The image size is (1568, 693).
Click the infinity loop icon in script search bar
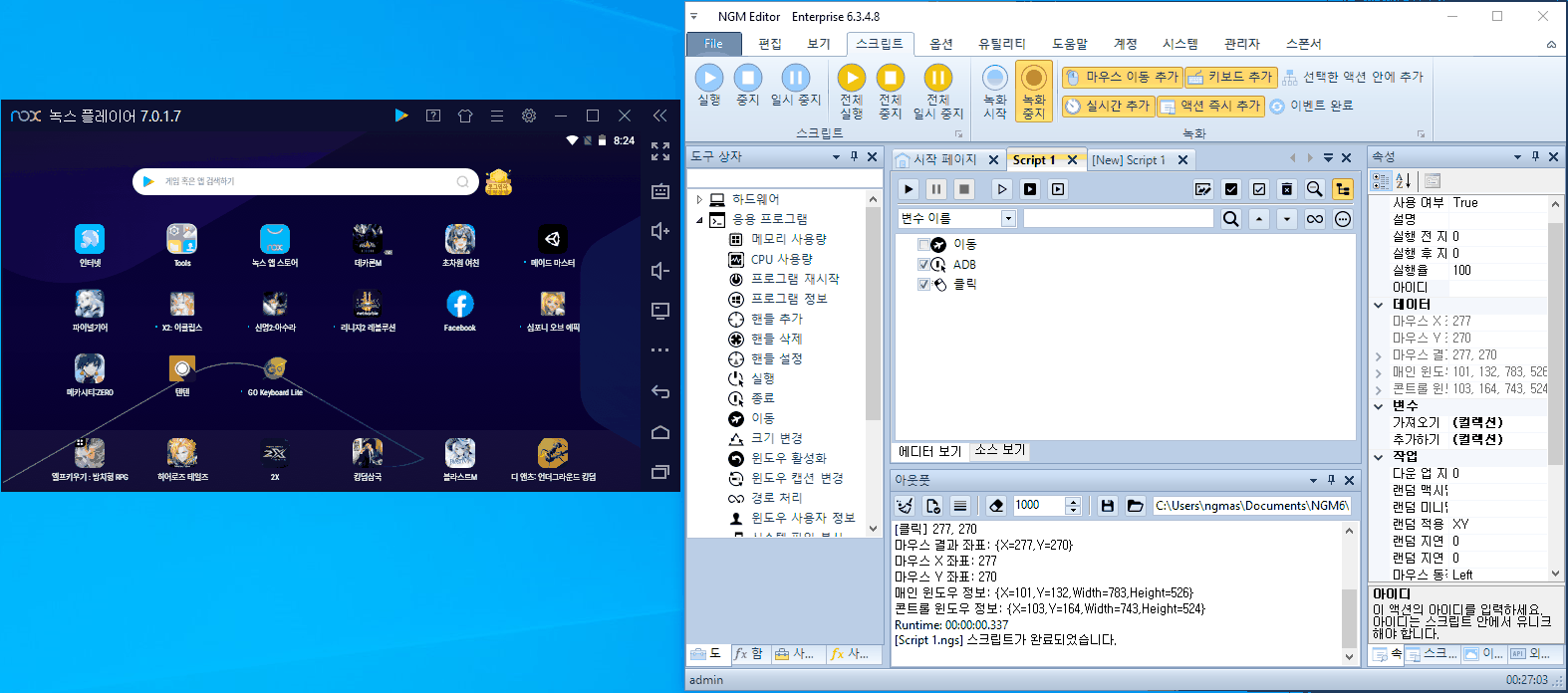pyautogui.click(x=1315, y=219)
